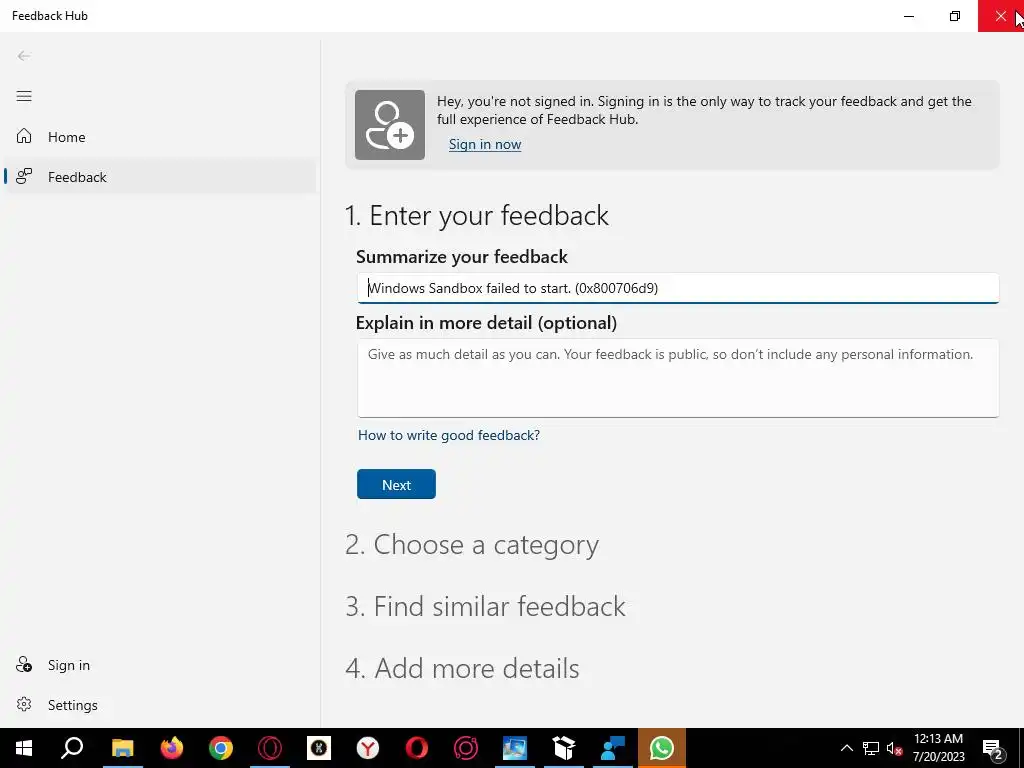Expand the Add more details step
This screenshot has width=1024, height=768.
462,668
